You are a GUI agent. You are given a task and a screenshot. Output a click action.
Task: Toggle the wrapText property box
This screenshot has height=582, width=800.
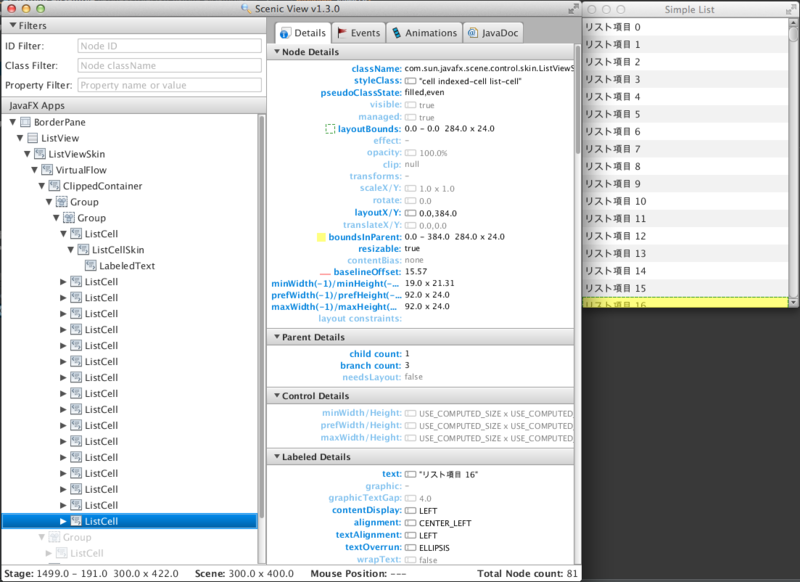coord(410,560)
